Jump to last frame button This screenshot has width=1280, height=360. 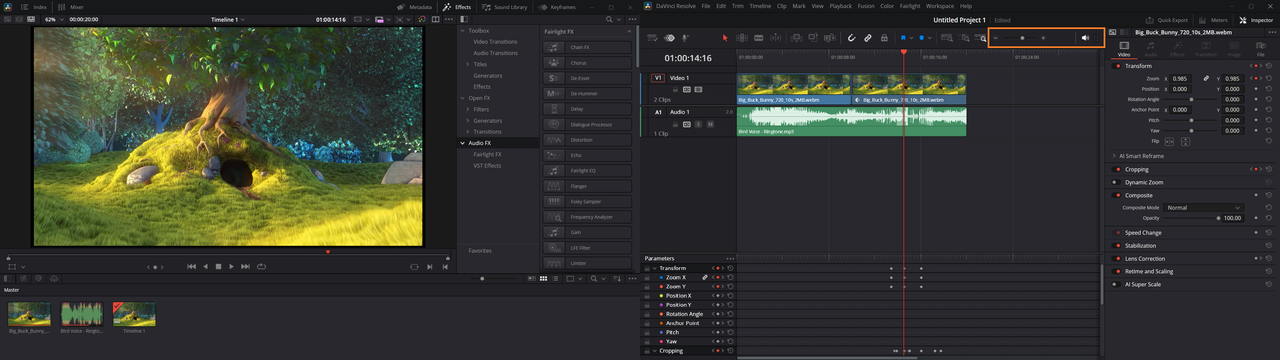click(x=245, y=267)
